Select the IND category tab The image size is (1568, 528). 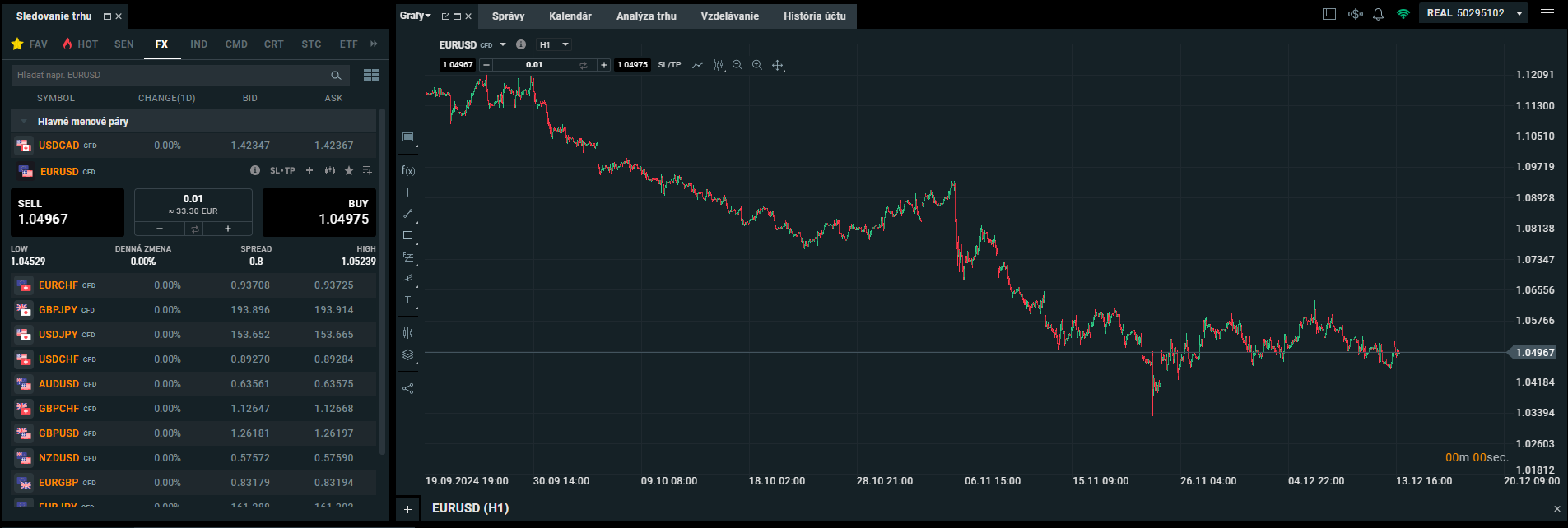[198, 44]
